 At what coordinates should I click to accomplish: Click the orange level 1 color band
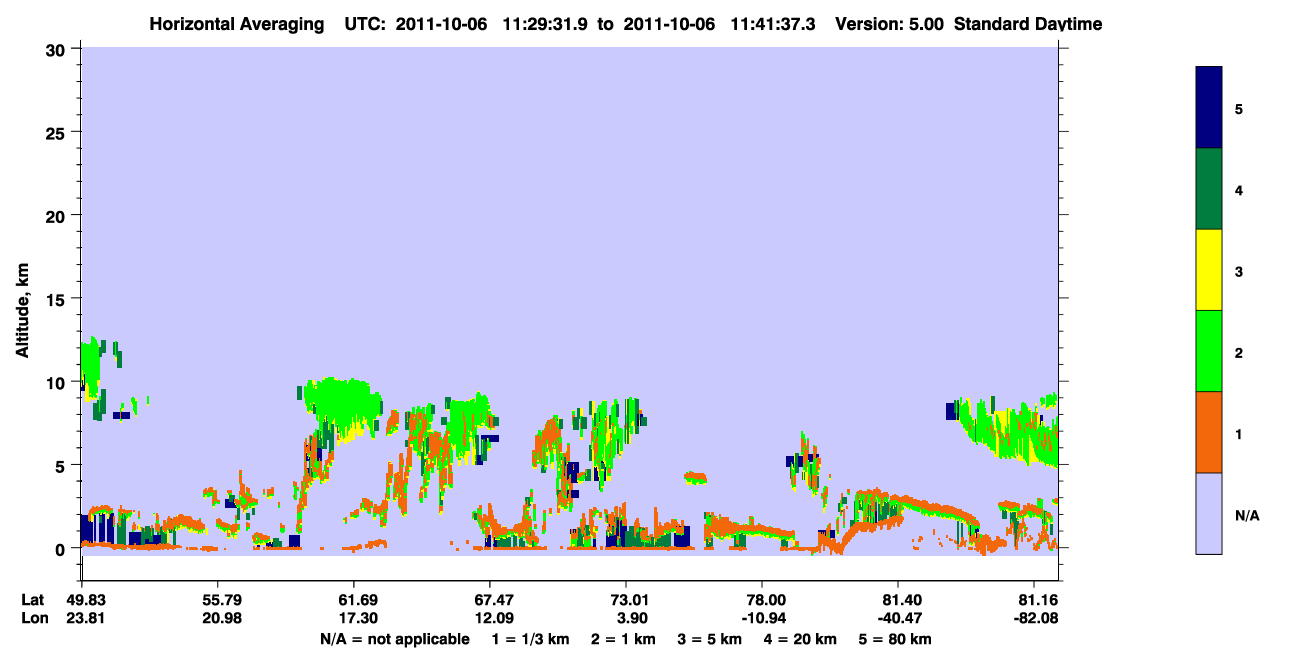pos(1209,432)
